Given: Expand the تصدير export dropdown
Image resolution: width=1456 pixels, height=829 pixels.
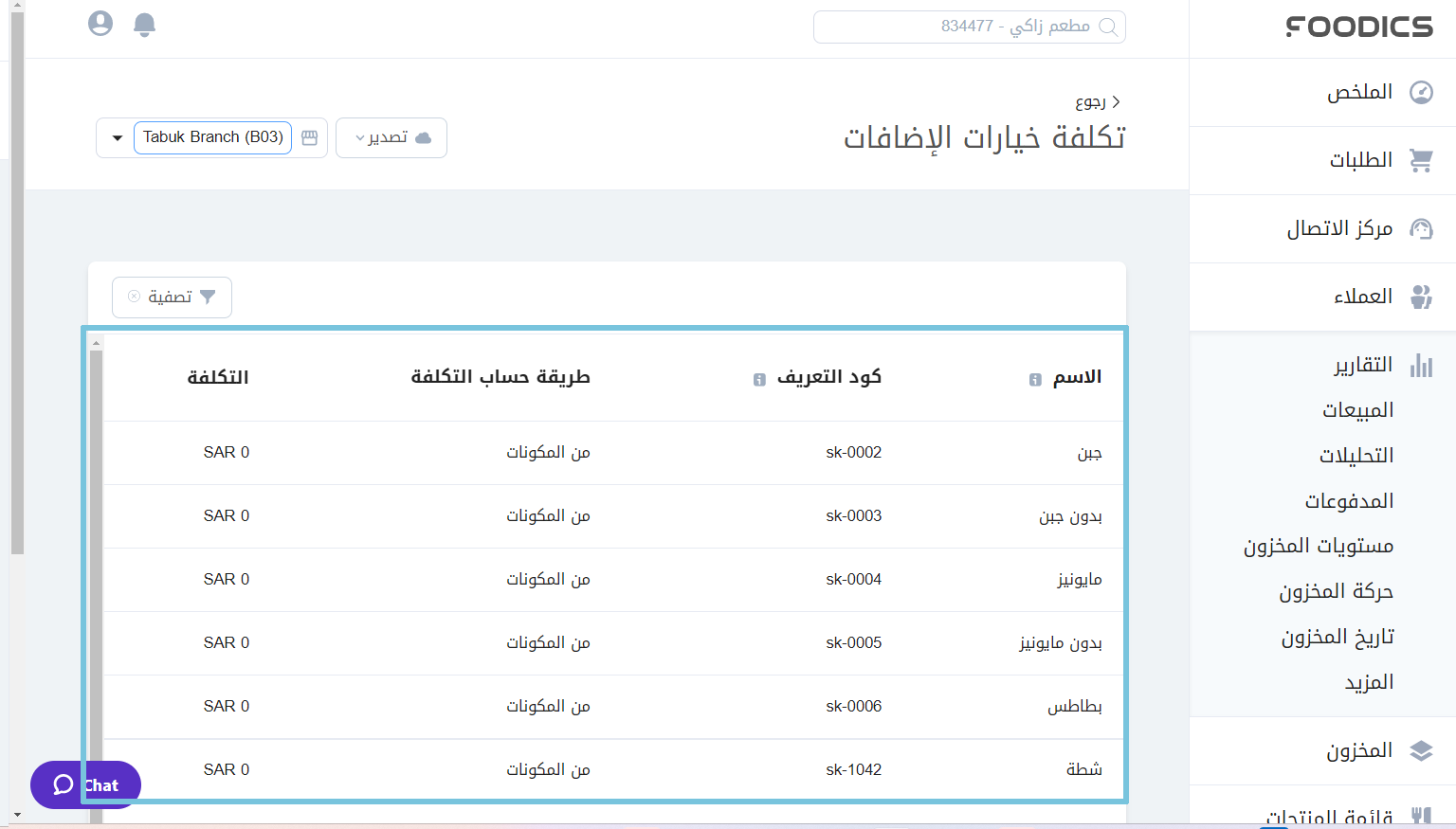Looking at the screenshot, I should (391, 137).
